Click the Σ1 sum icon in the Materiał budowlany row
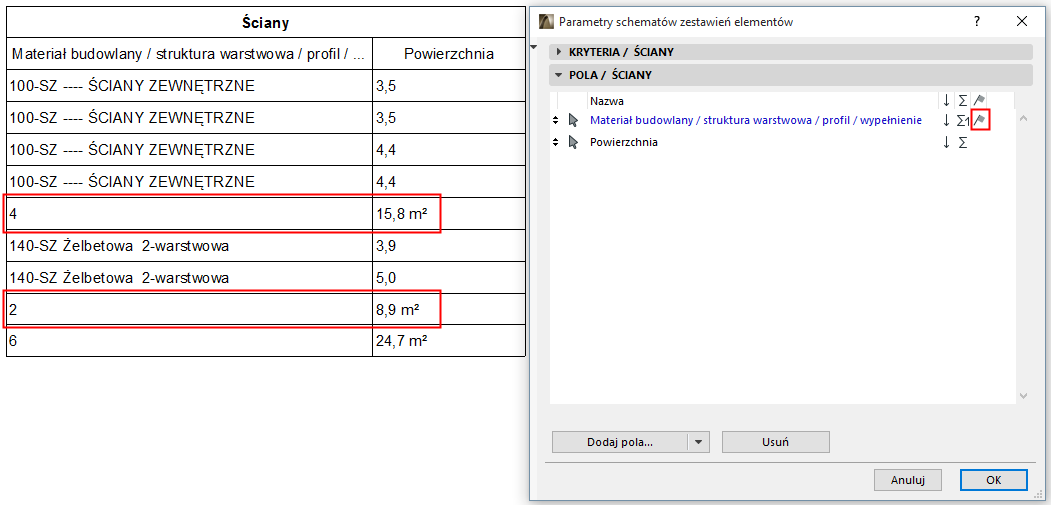The height and width of the screenshot is (505, 1051). [x=963, y=121]
